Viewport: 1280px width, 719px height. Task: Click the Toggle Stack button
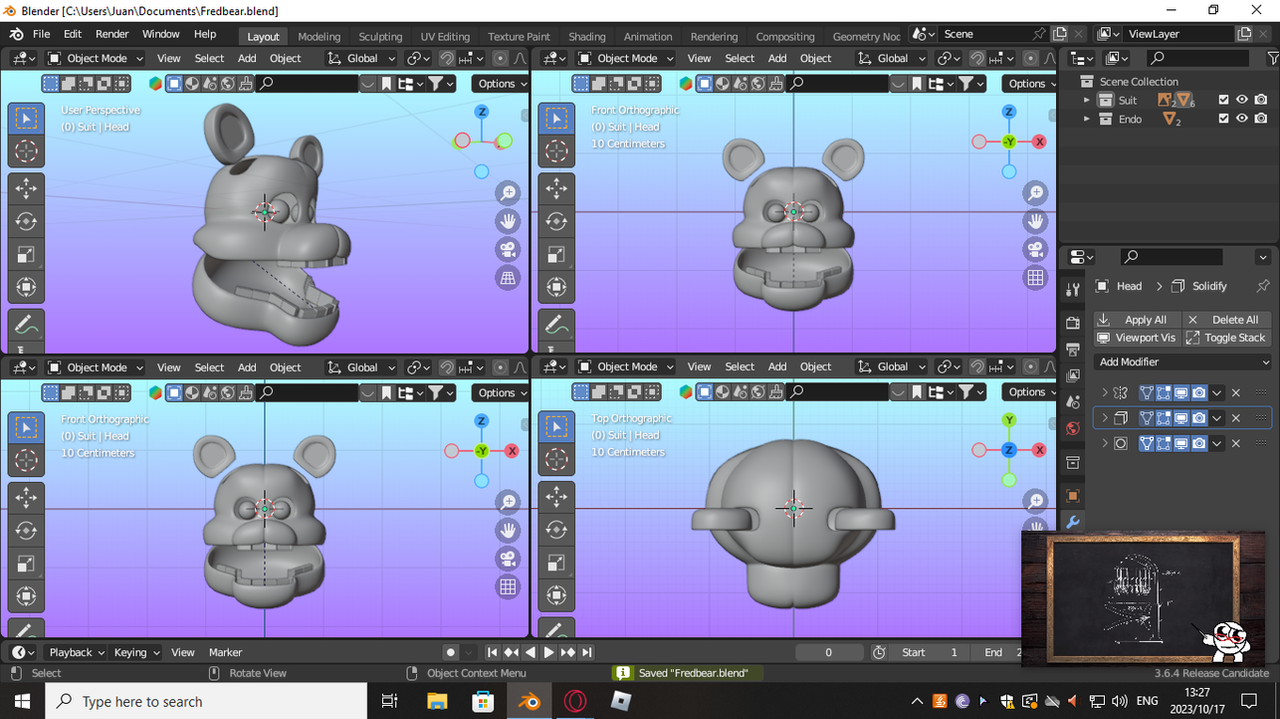pos(1227,338)
